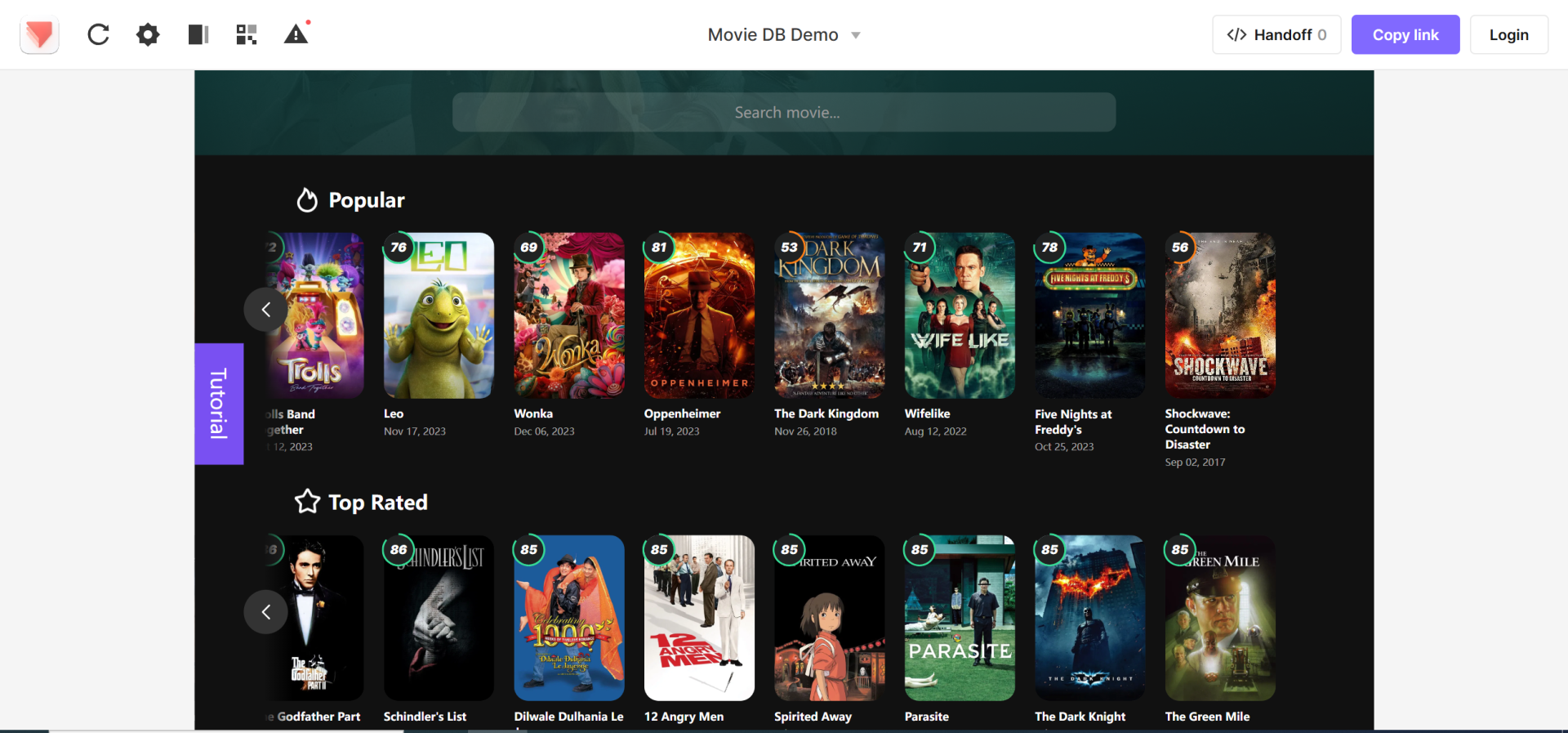Click the Spirited Away title text

pyautogui.click(x=813, y=717)
